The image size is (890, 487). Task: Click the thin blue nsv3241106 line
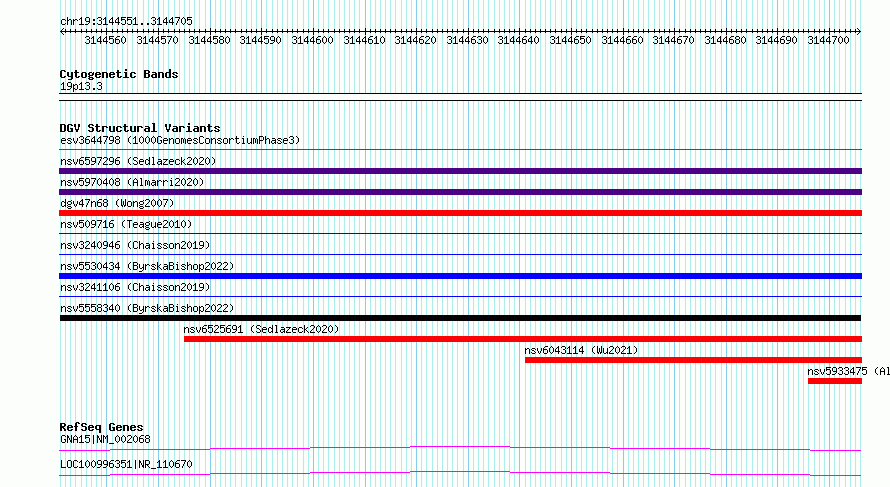click(x=460, y=297)
